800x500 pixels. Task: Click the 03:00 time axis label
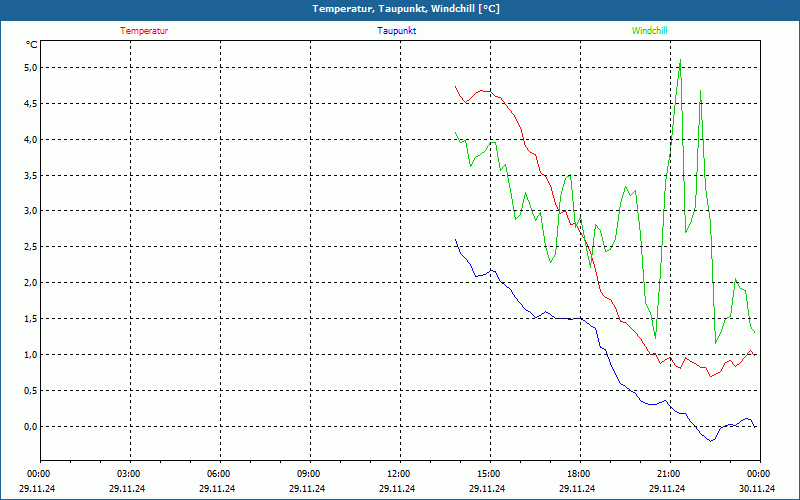[x=128, y=474]
